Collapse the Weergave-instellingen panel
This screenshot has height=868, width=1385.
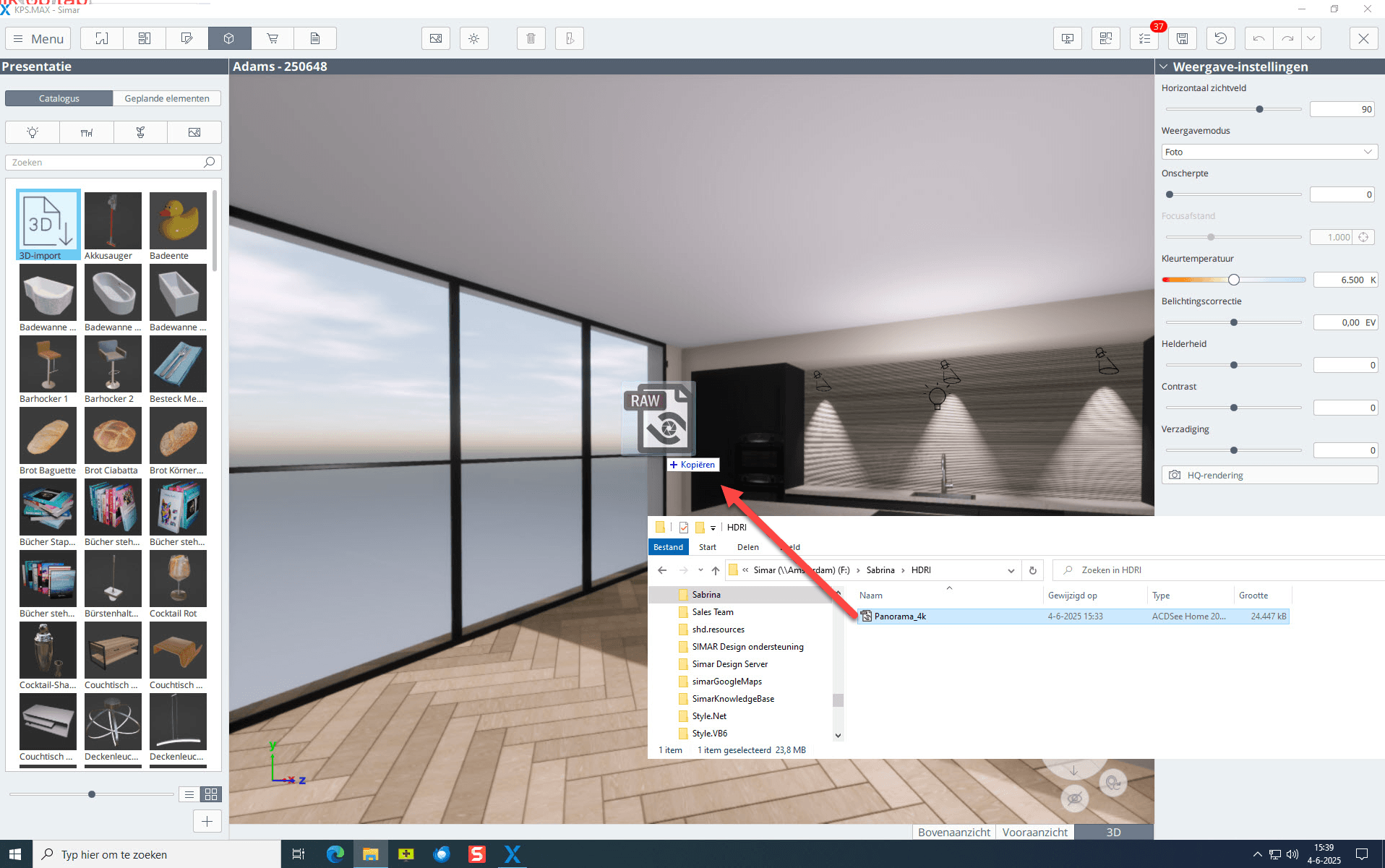point(1164,66)
